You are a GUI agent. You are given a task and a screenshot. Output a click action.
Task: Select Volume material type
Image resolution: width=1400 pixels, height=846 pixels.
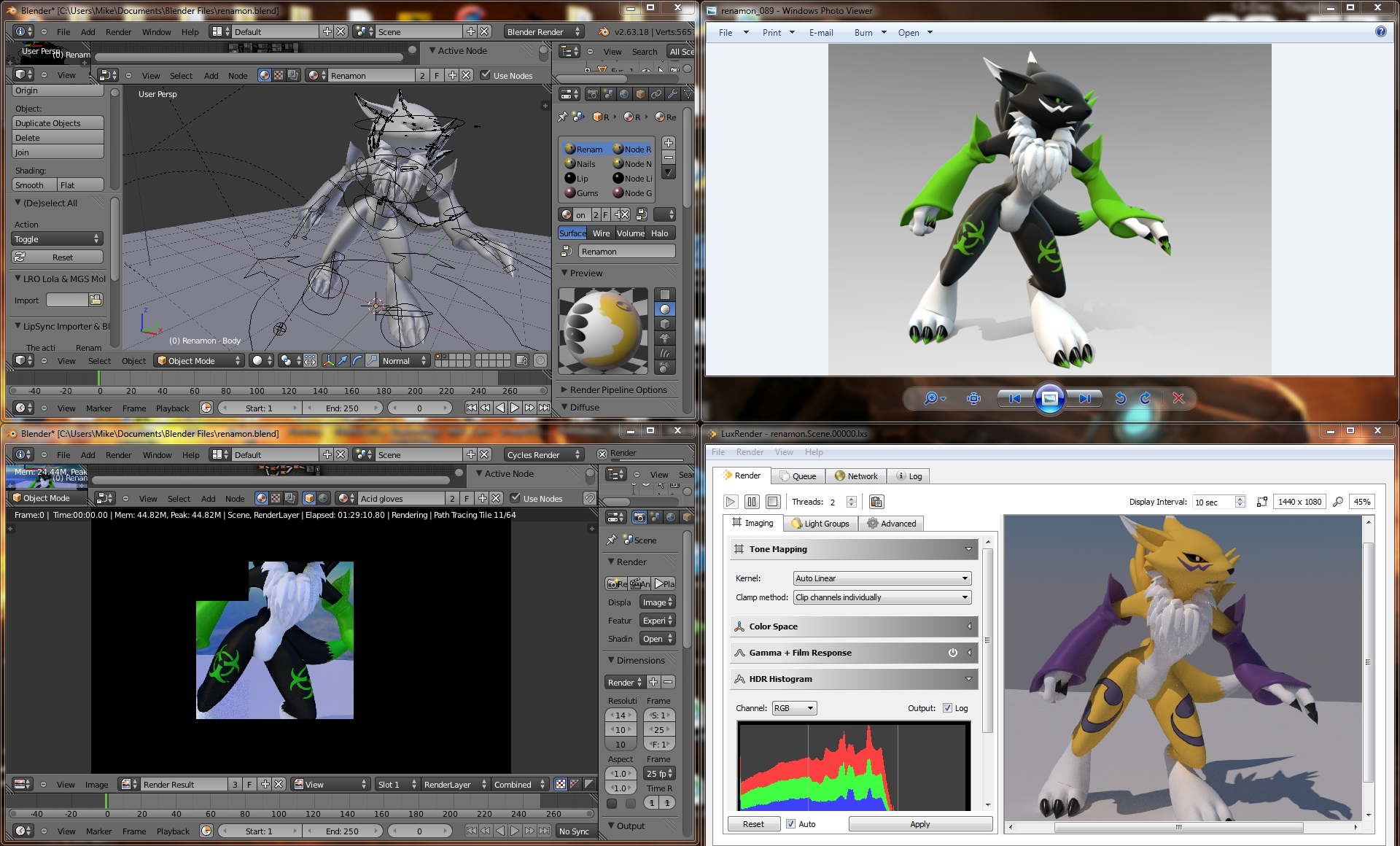630,233
